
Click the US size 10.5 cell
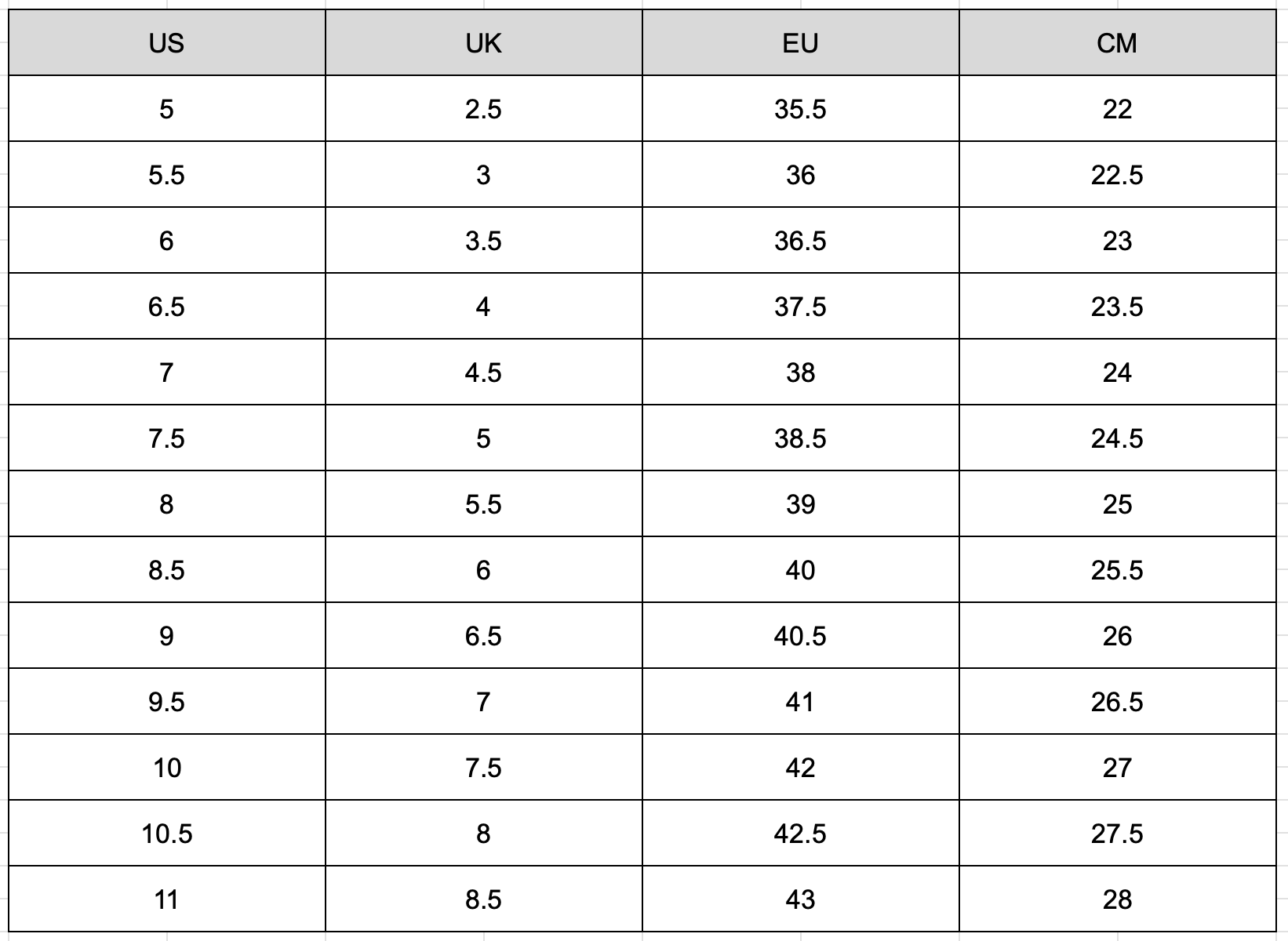pos(166,834)
